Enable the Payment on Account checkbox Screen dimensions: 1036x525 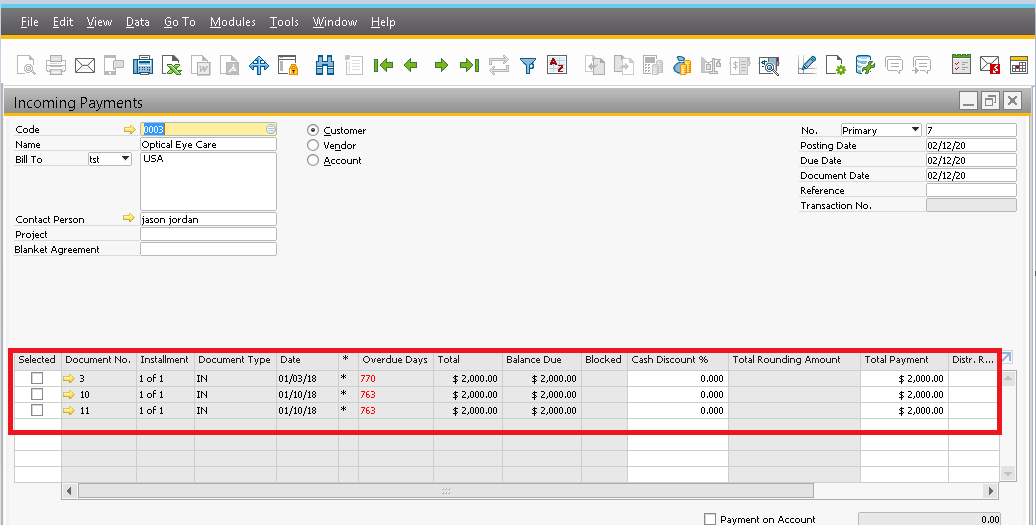pos(710,519)
